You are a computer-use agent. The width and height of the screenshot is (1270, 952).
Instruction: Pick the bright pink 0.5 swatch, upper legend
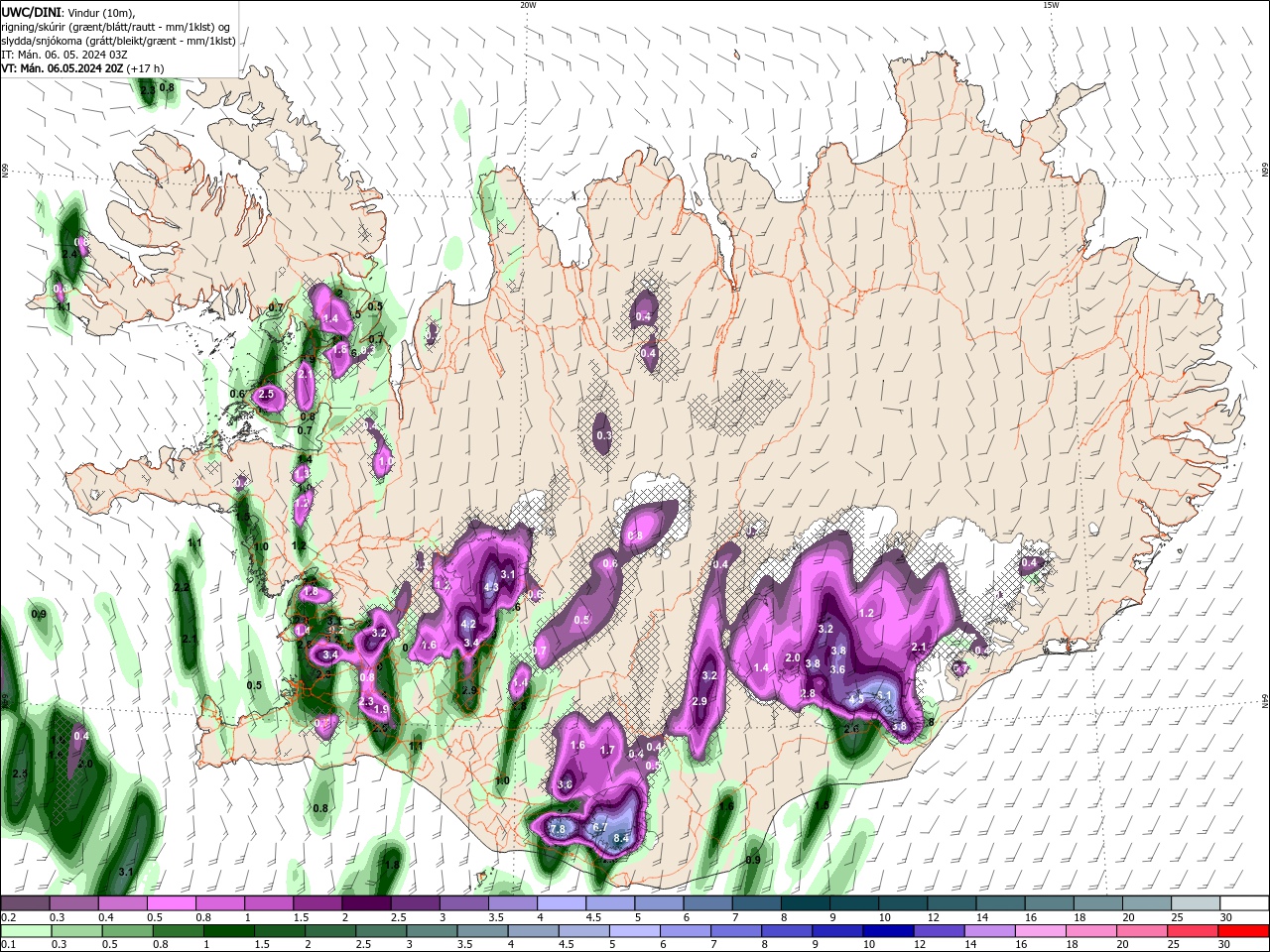[x=171, y=903]
